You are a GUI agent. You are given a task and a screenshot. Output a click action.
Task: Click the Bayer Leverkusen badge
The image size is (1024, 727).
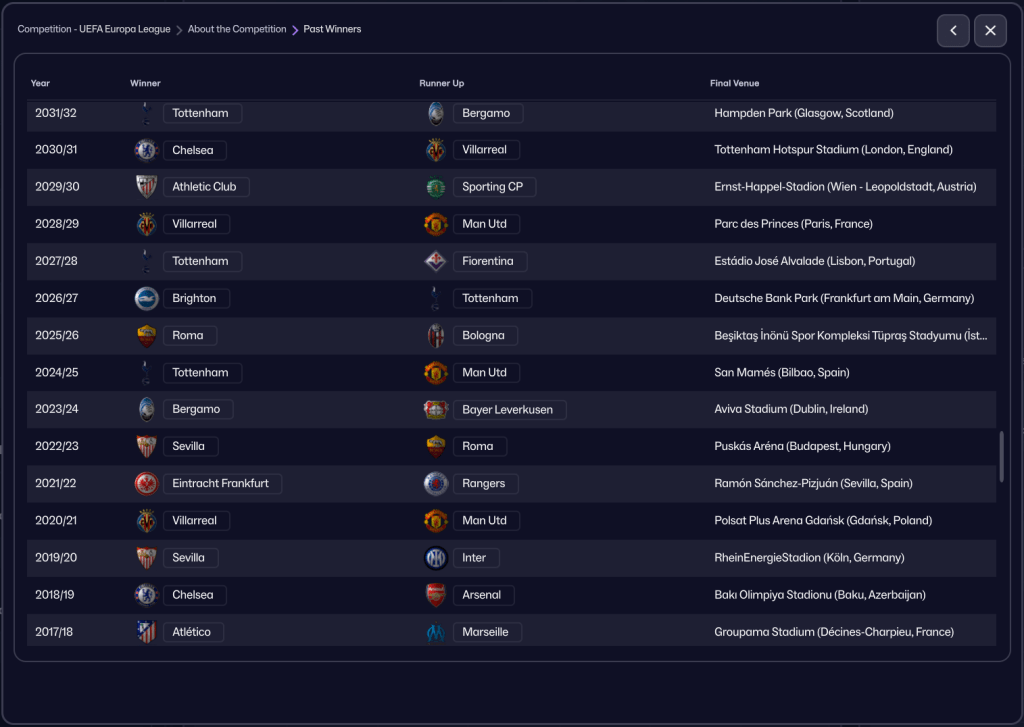tap(436, 409)
